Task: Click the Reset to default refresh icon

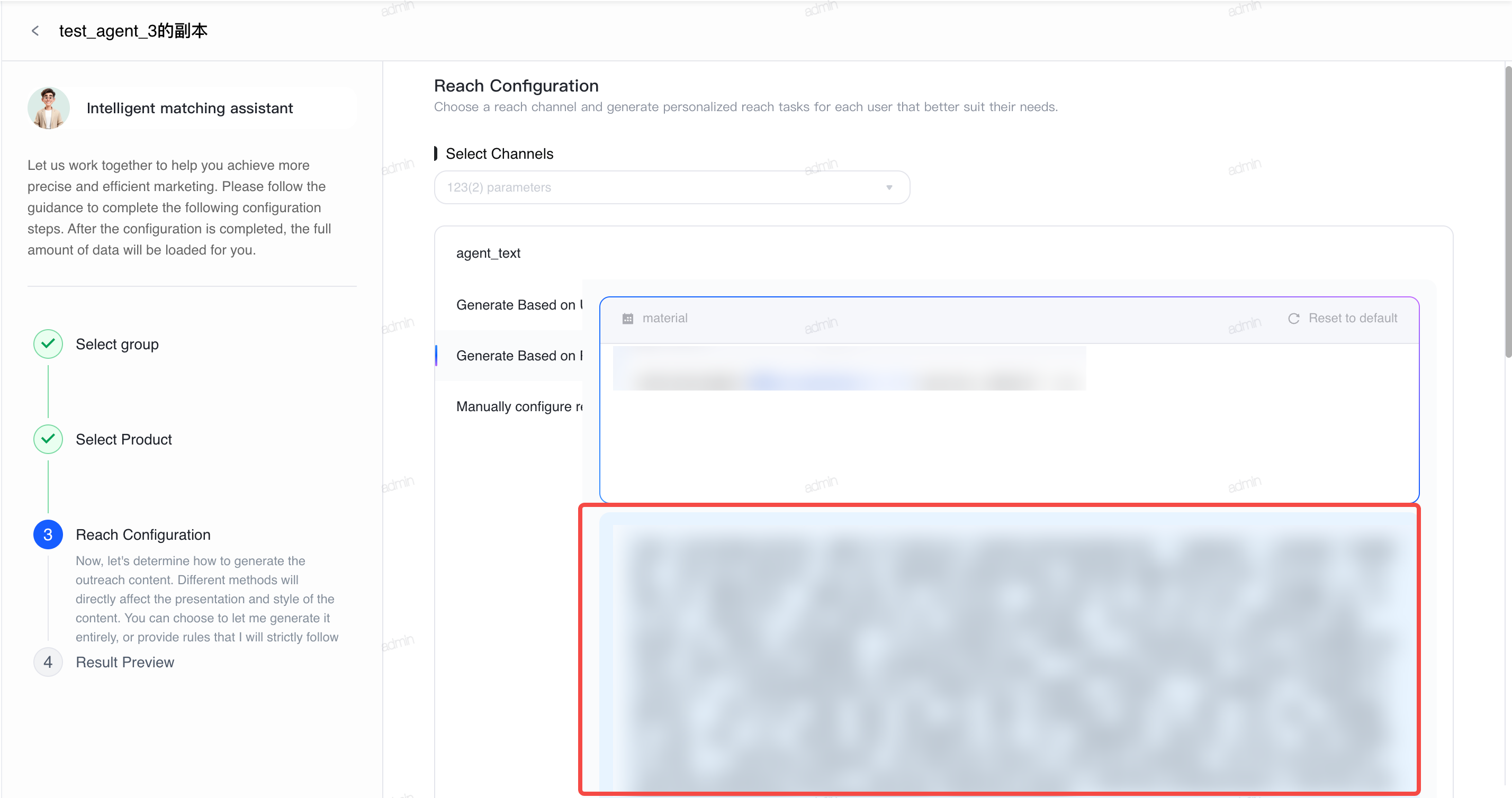Action: pos(1294,319)
